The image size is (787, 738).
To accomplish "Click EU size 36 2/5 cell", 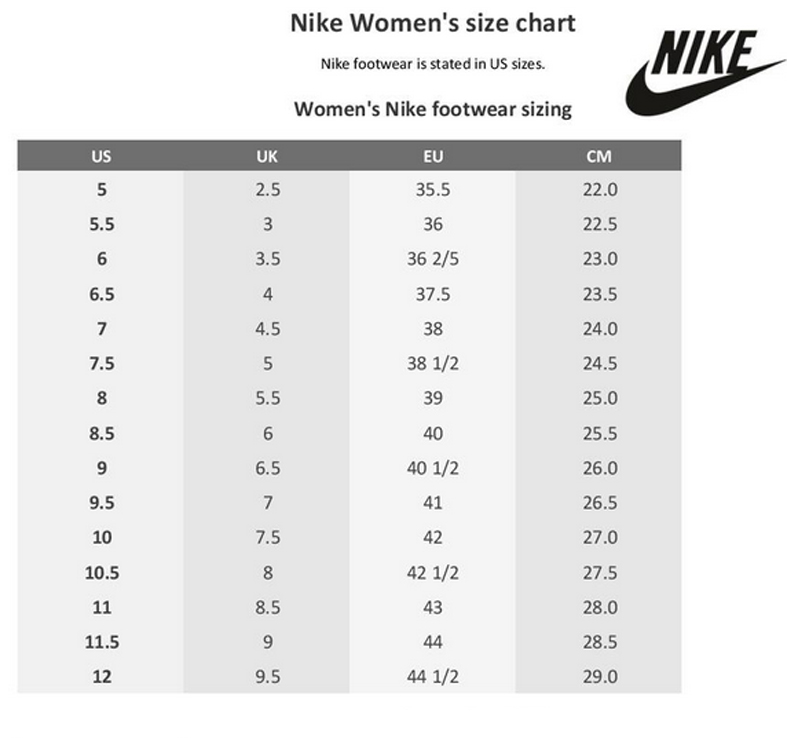I will click(x=433, y=259).
